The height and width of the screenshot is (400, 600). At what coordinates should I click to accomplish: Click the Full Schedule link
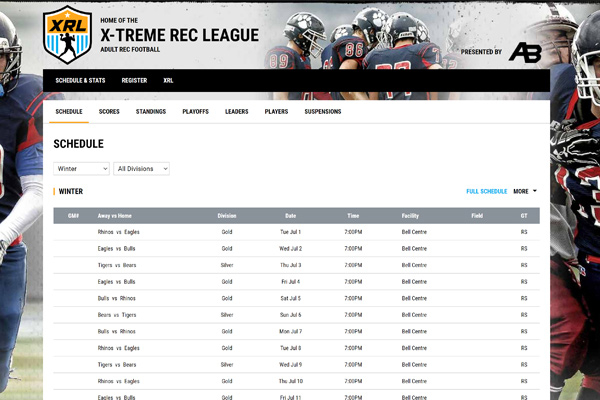point(486,191)
